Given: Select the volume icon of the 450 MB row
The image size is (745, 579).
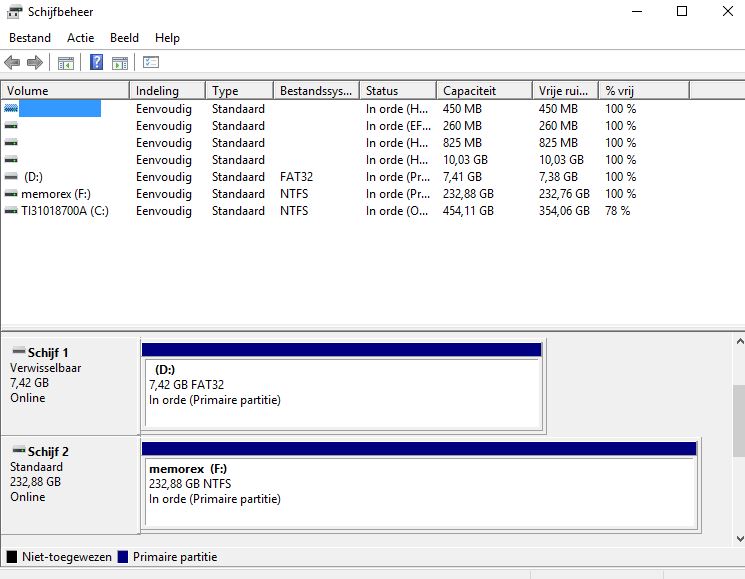Looking at the screenshot, I should click(x=11, y=109).
